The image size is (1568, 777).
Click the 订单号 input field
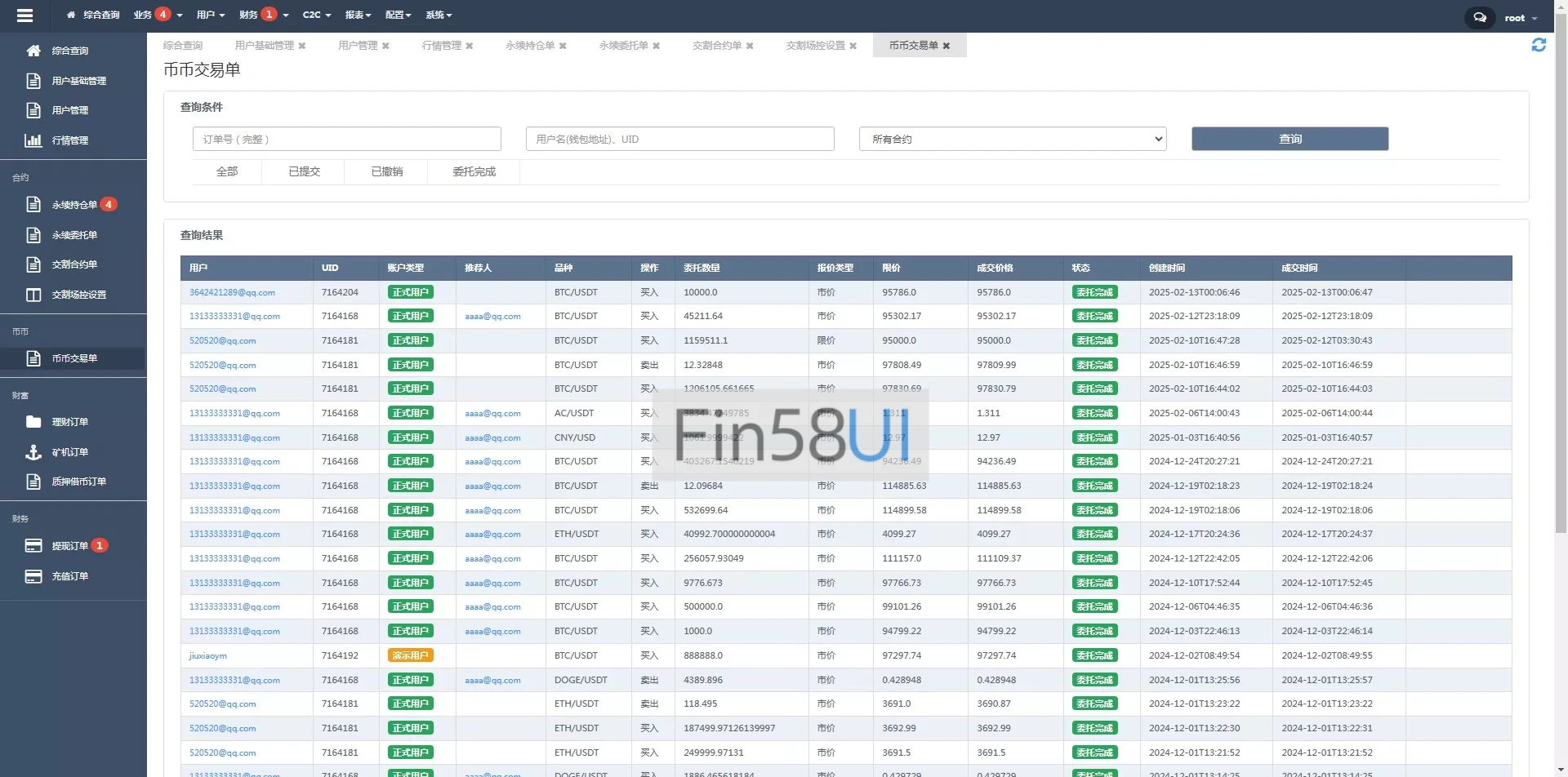347,140
